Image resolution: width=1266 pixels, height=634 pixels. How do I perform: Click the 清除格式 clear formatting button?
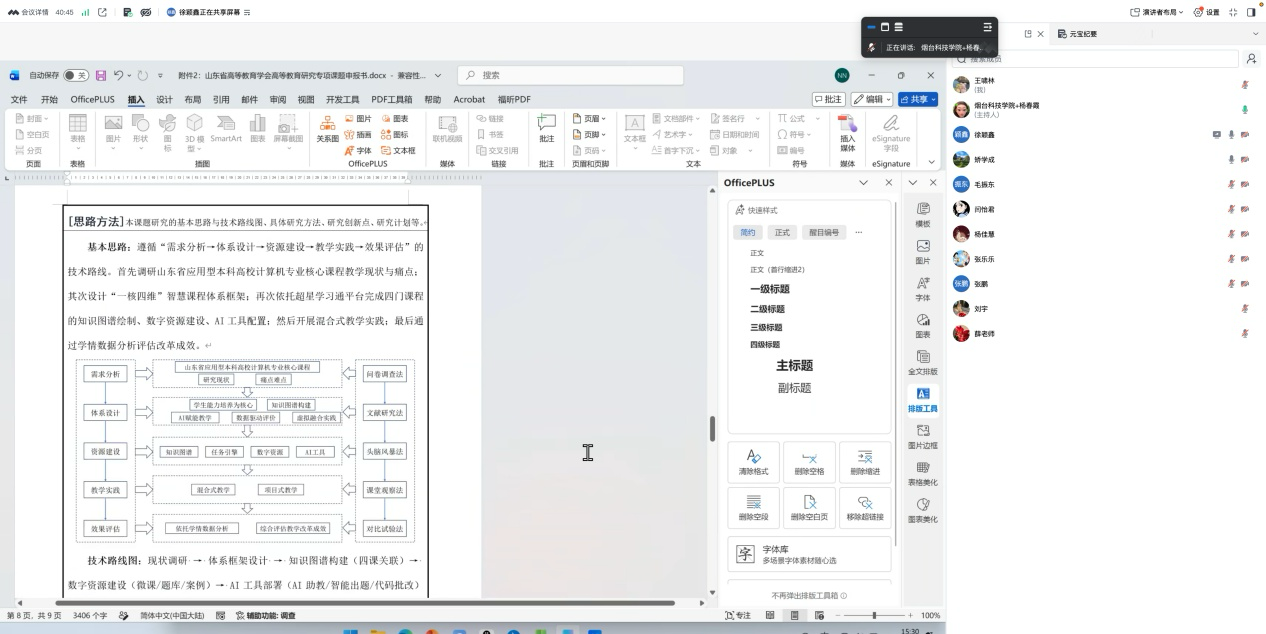point(754,461)
